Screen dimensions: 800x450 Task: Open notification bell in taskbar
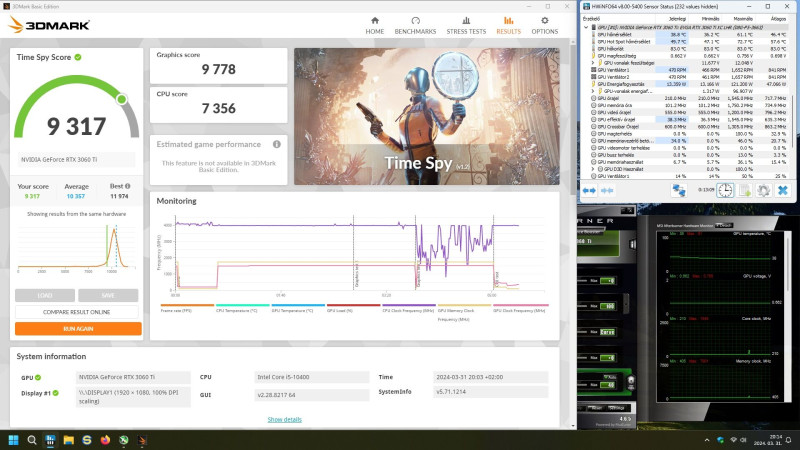788,440
